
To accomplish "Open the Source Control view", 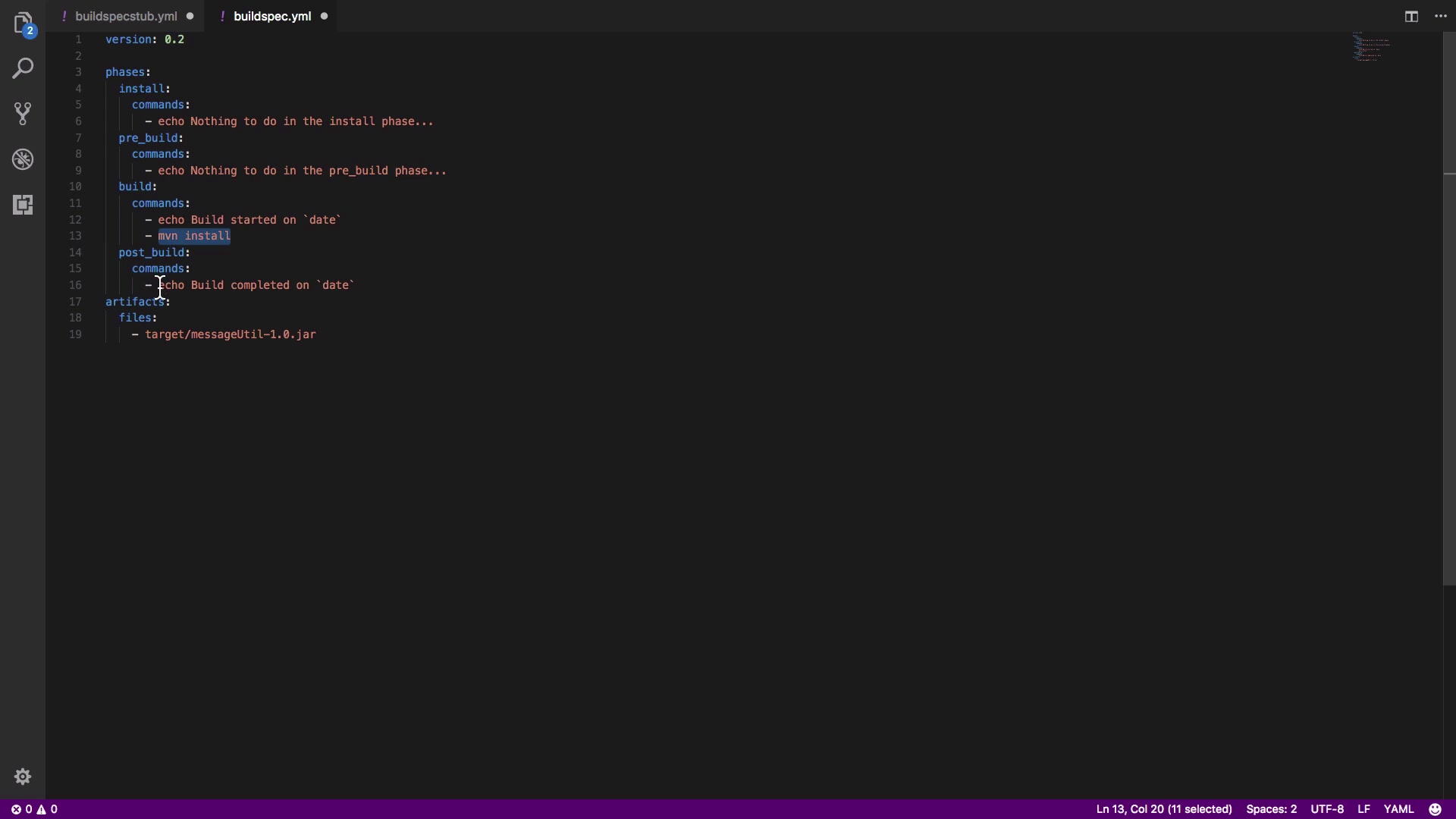I will [23, 114].
